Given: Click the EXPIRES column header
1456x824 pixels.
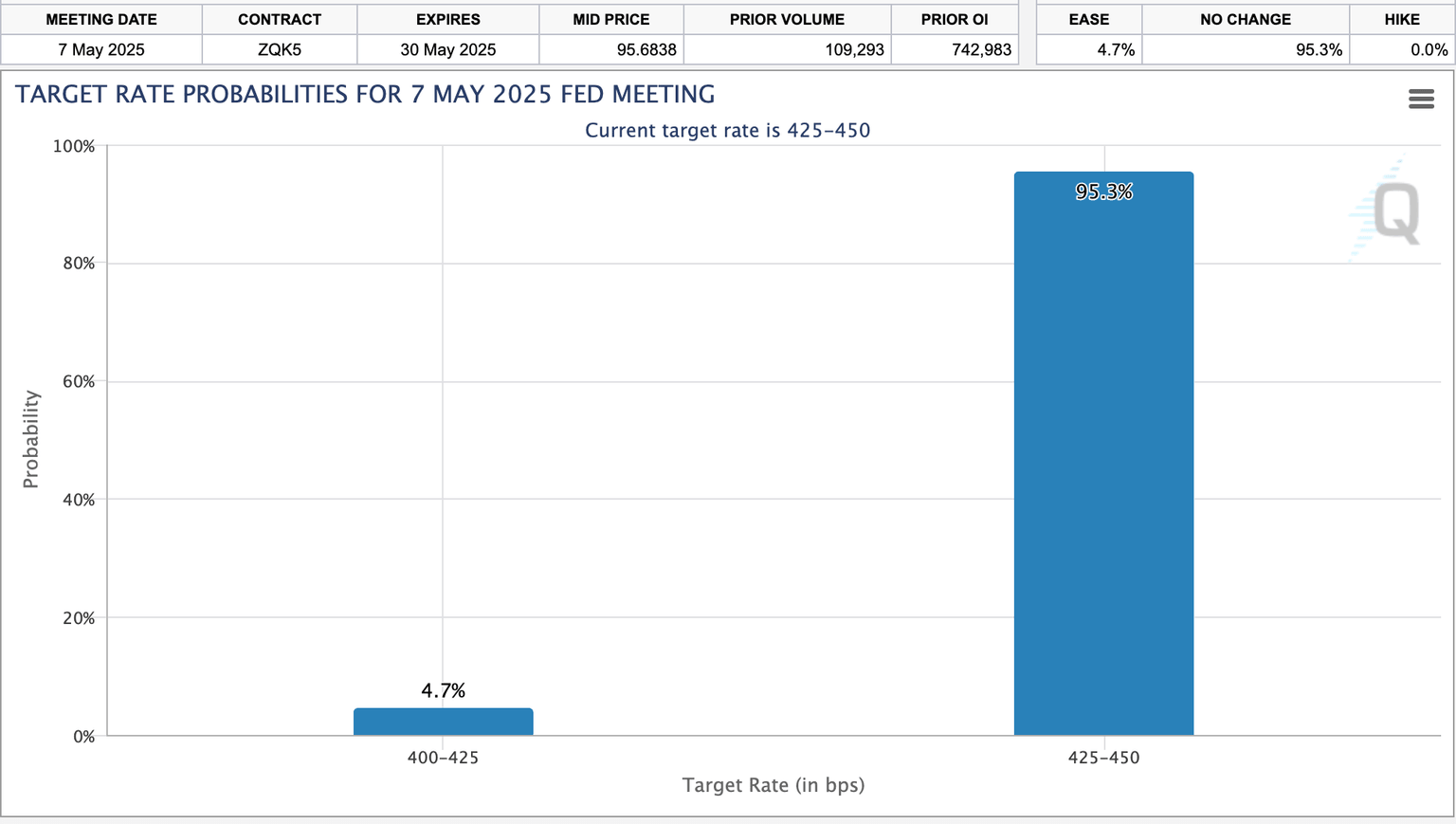Looking at the screenshot, I should (447, 19).
